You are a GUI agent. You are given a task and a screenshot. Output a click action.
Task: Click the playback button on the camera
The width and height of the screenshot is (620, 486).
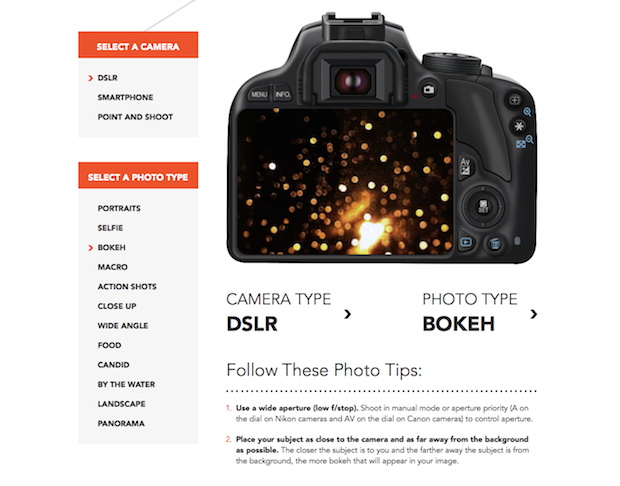[466, 242]
